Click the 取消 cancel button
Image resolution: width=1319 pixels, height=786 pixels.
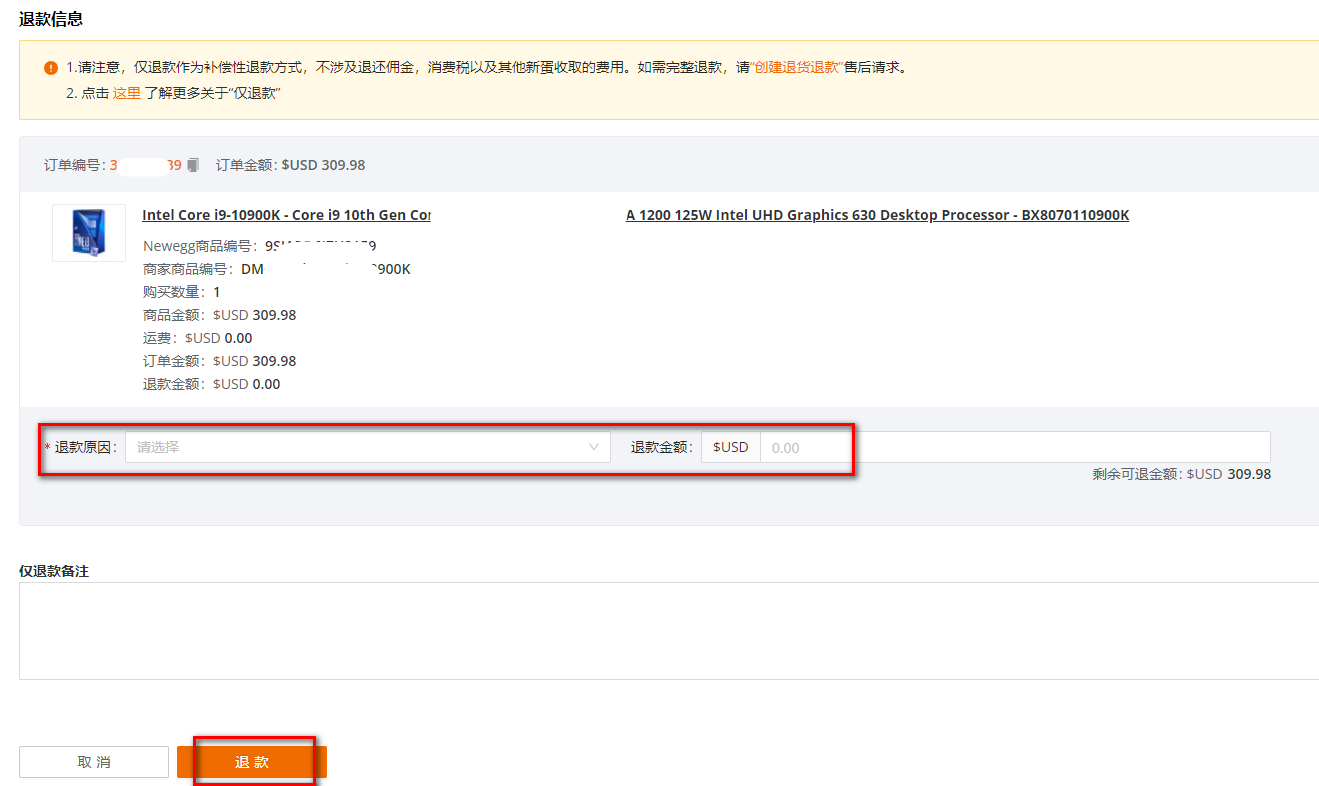click(94, 762)
